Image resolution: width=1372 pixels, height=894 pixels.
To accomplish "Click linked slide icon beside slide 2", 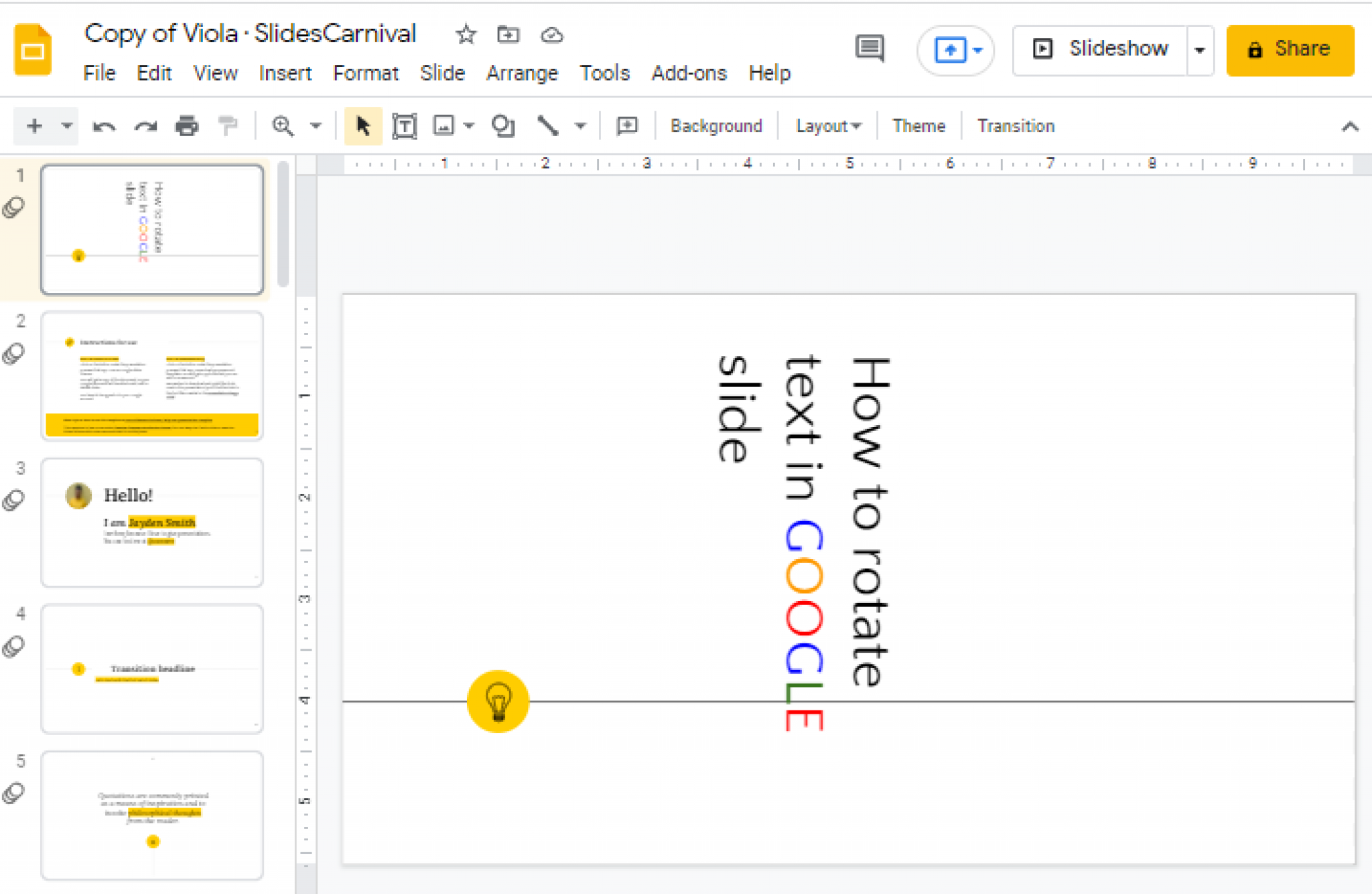I will pyautogui.click(x=13, y=354).
